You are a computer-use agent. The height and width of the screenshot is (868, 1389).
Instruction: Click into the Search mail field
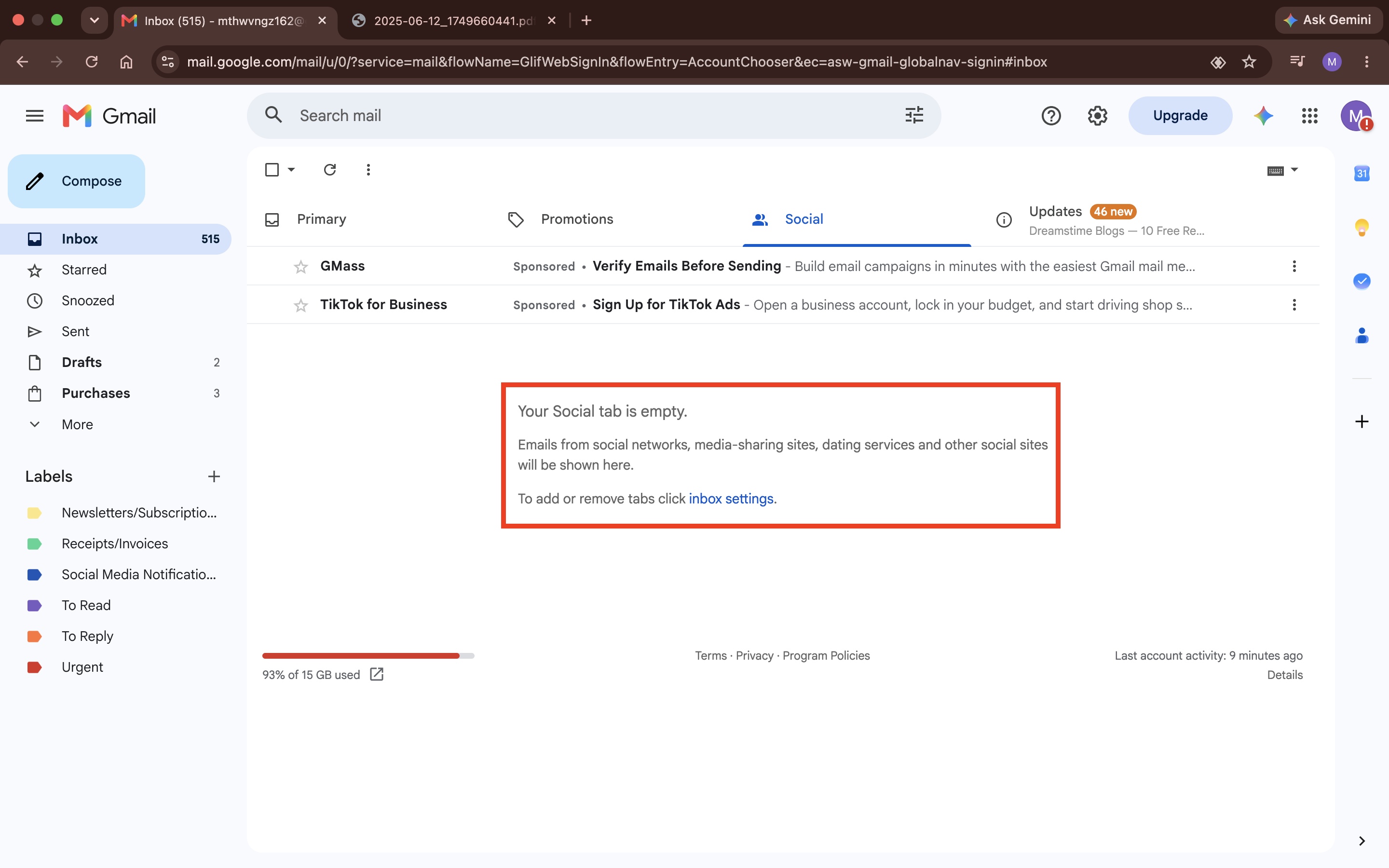point(594,116)
